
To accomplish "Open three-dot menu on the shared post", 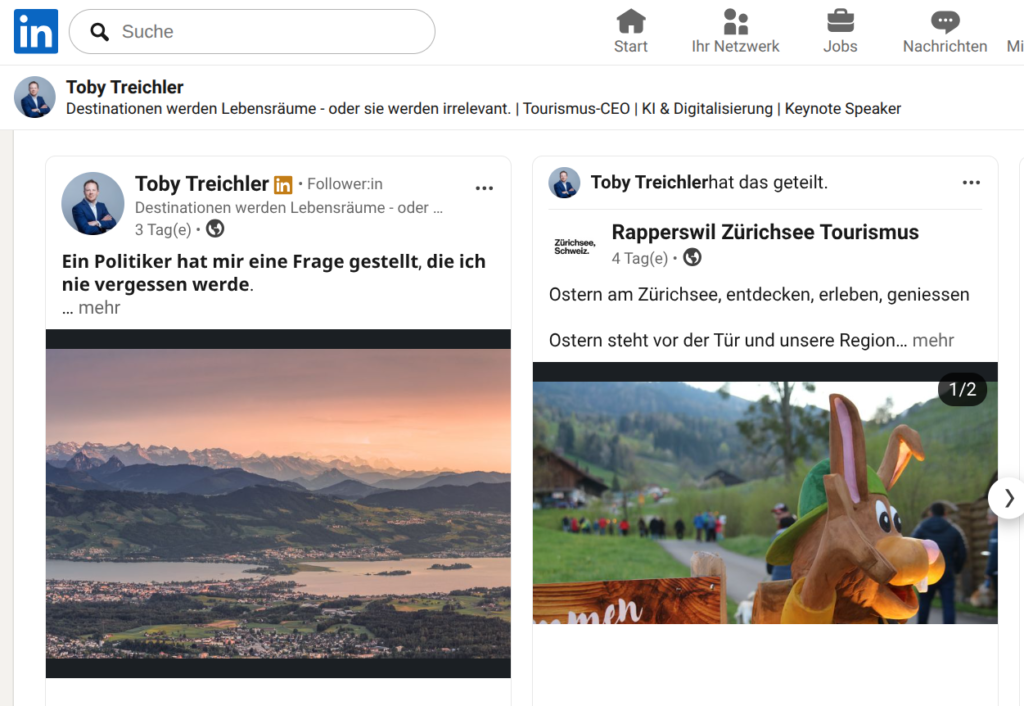I will coord(971,182).
